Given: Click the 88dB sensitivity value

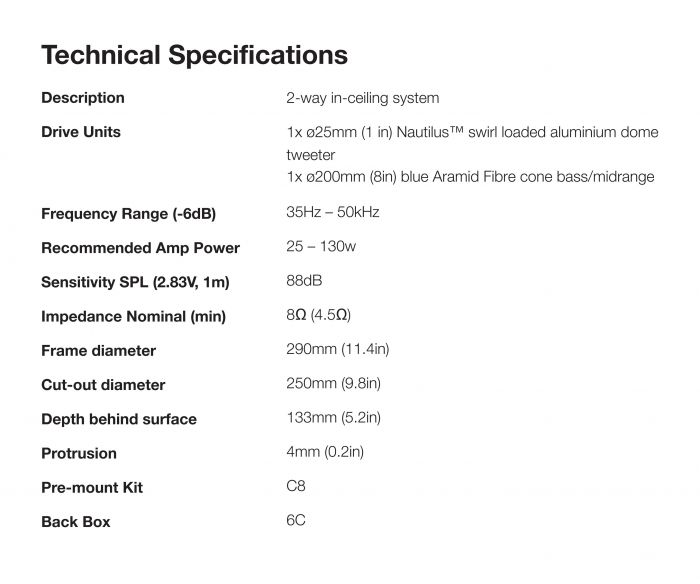Looking at the screenshot, I should pyautogui.click(x=304, y=282).
